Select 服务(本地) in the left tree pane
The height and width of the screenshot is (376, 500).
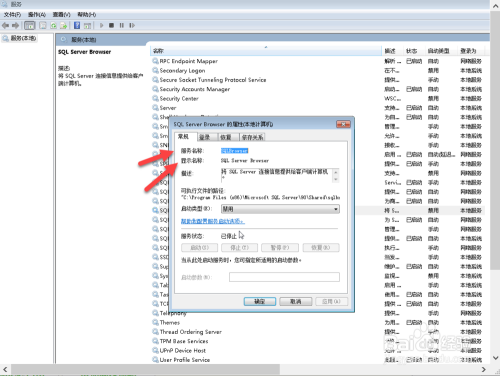(20, 38)
